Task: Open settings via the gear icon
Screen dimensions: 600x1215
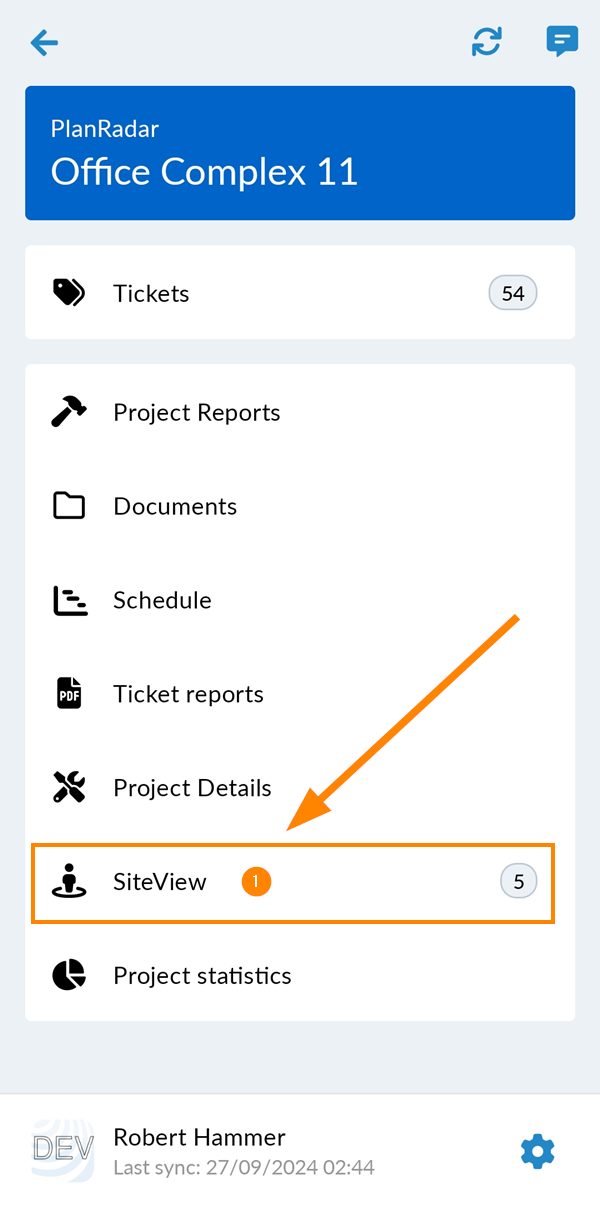Action: point(538,1152)
